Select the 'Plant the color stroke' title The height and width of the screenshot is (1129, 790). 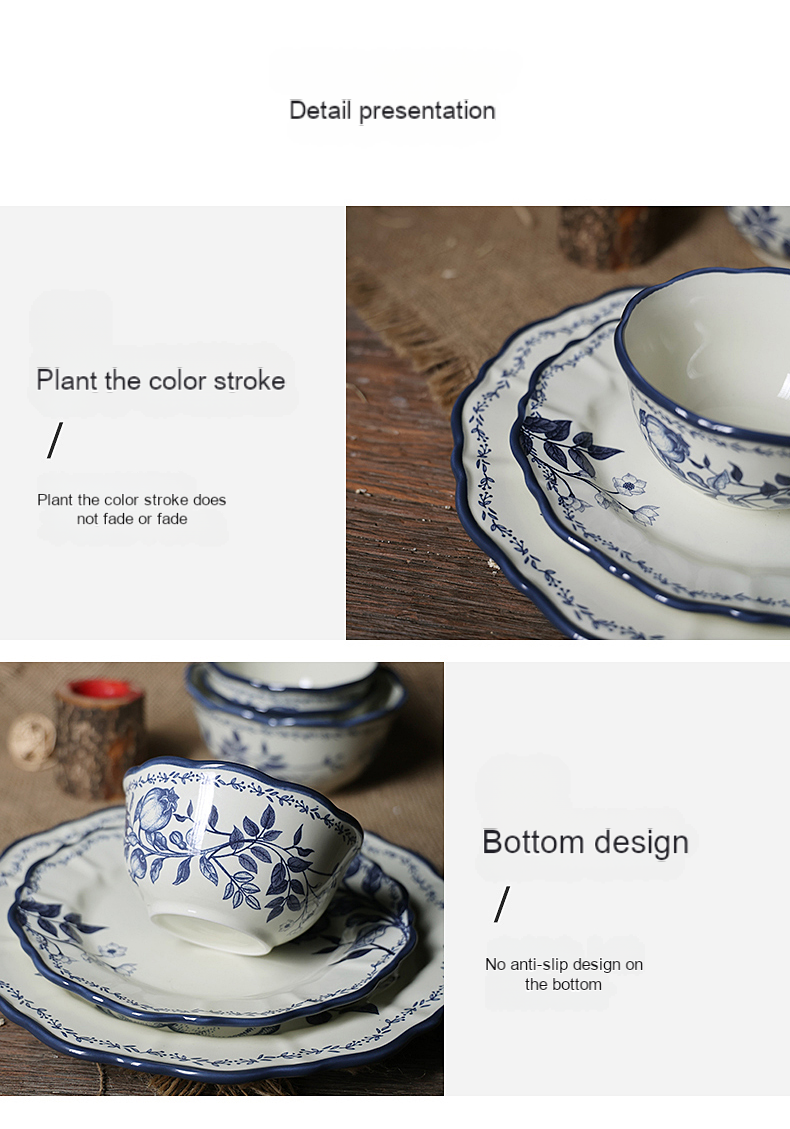coord(161,380)
